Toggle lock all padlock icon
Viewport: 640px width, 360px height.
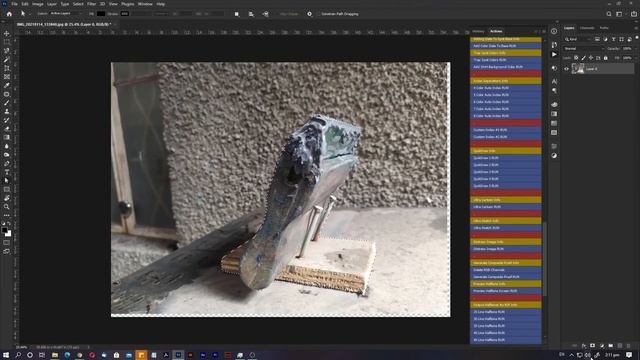coord(606,58)
